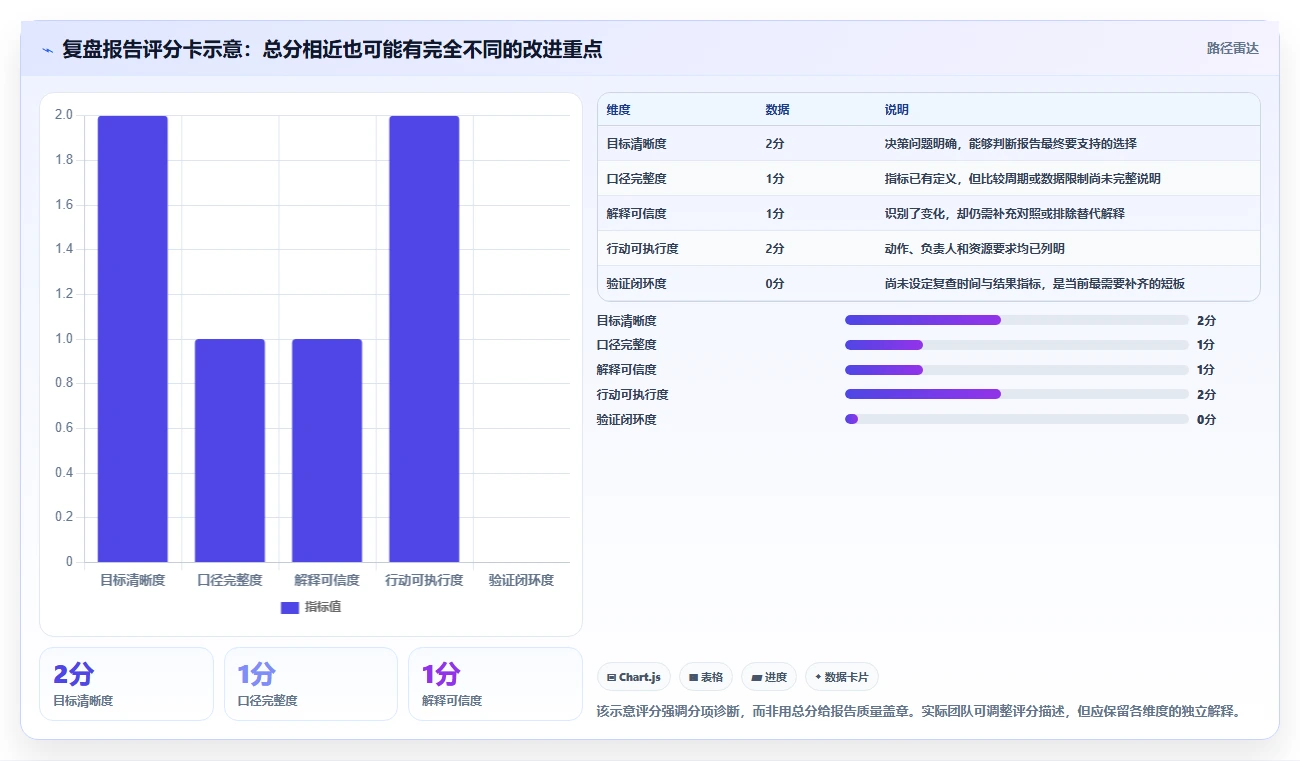Click the 表格 chip
The height and width of the screenshot is (761, 1300).
pyautogui.click(x=706, y=677)
